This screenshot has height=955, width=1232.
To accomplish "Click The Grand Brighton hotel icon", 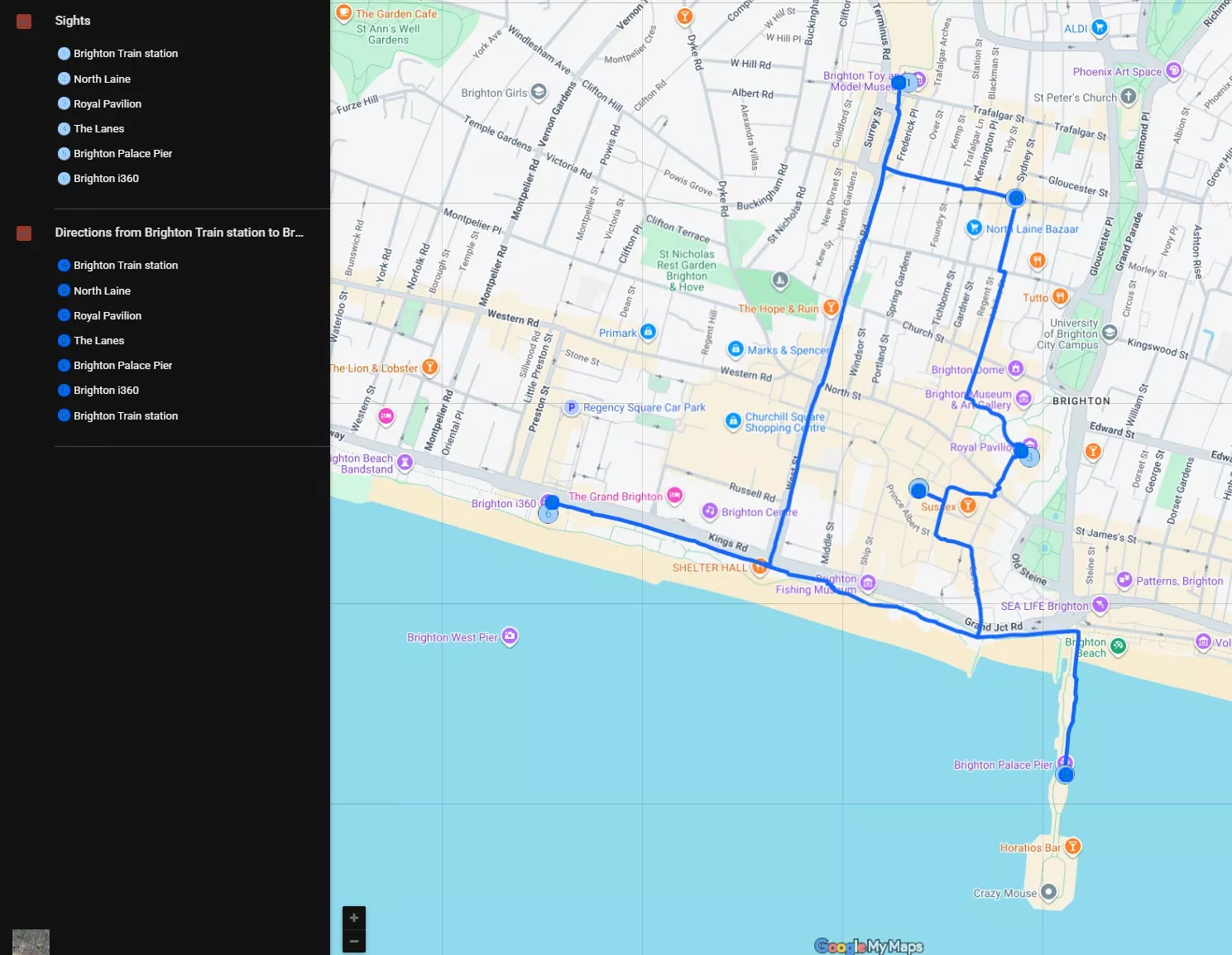I will point(675,496).
